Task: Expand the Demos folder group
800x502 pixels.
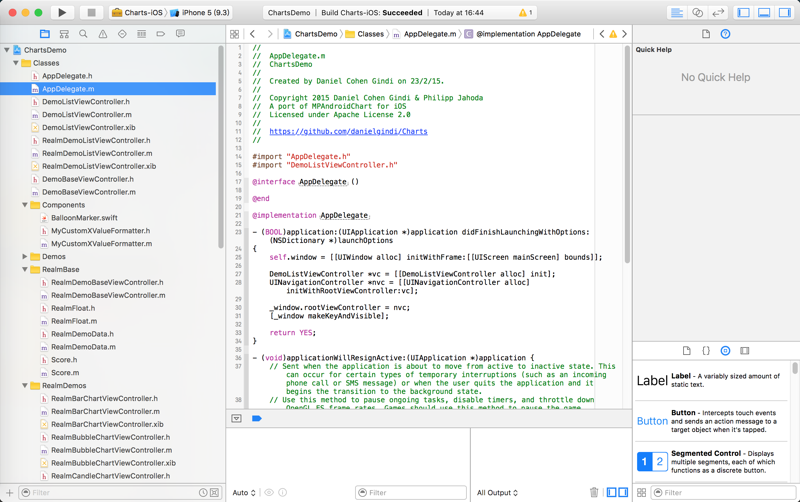Action: [25, 257]
